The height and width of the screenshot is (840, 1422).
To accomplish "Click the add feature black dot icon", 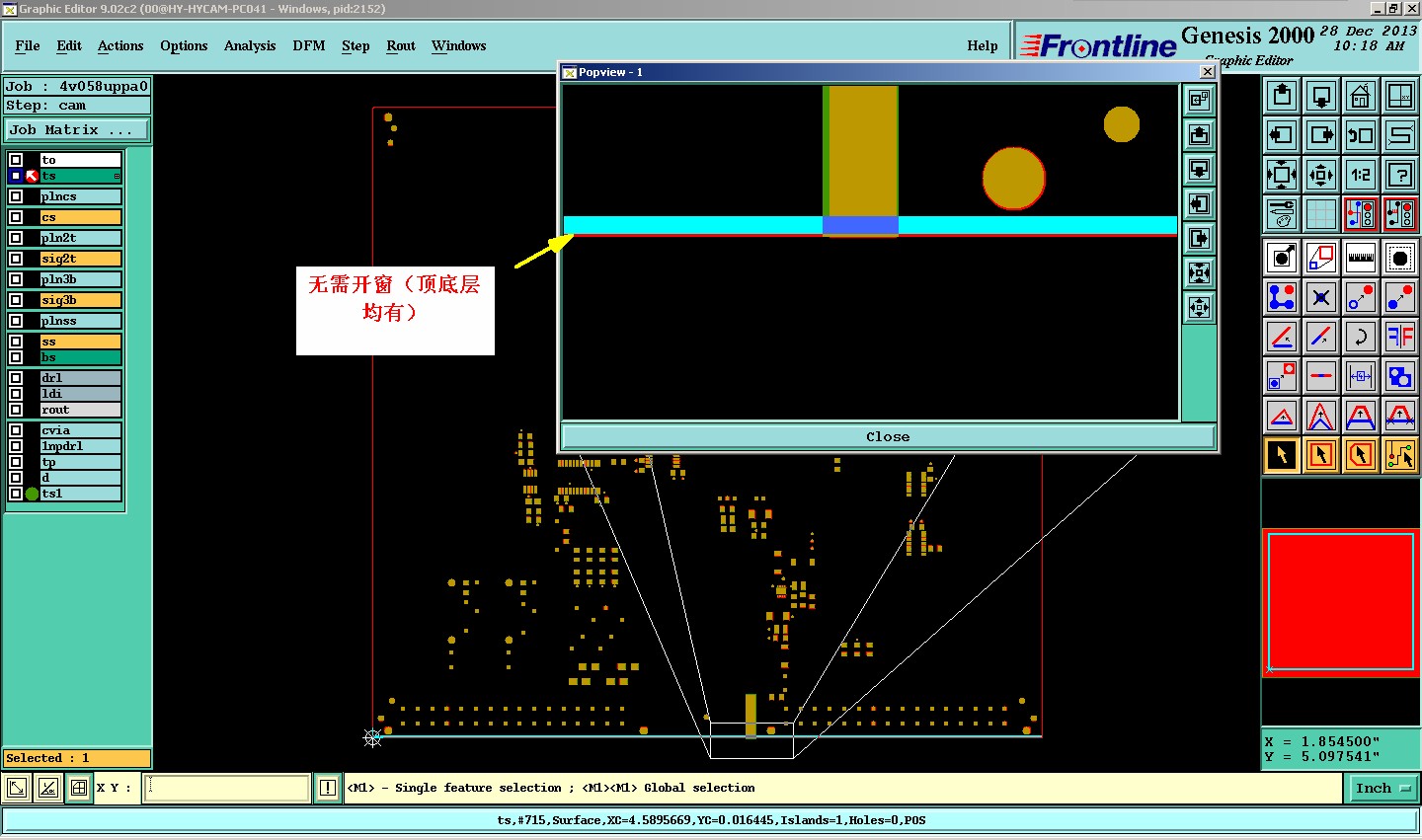I will coord(1282,258).
